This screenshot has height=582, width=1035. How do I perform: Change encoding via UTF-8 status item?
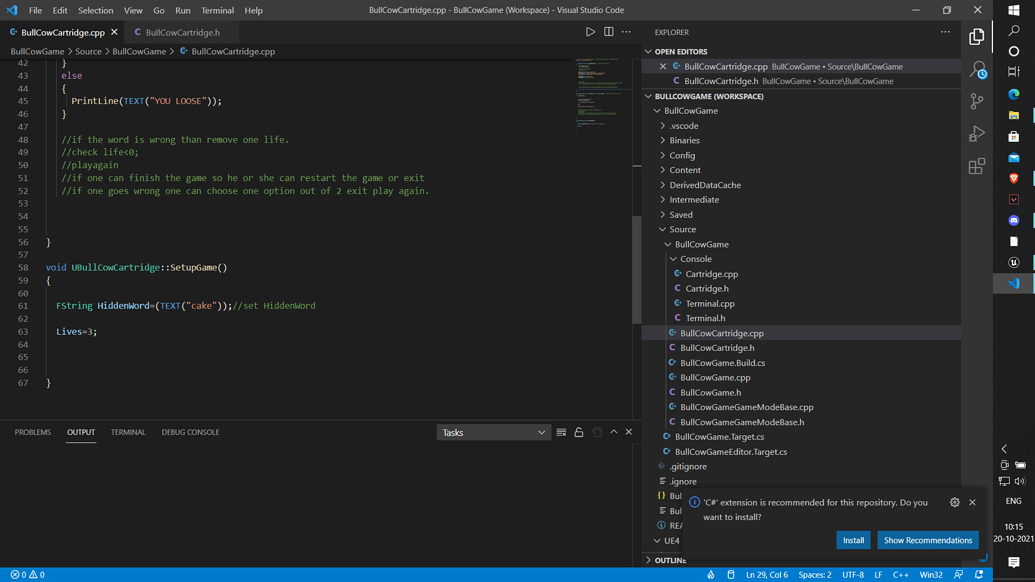pos(853,575)
